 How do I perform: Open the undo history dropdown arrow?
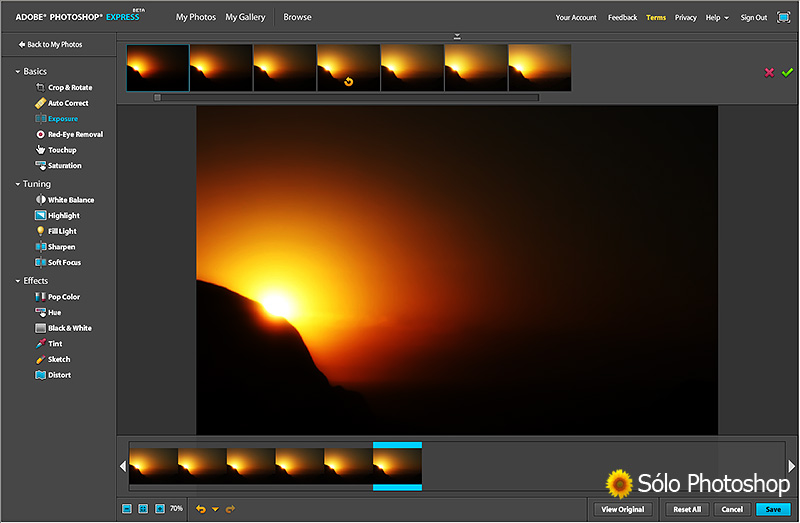click(215, 510)
